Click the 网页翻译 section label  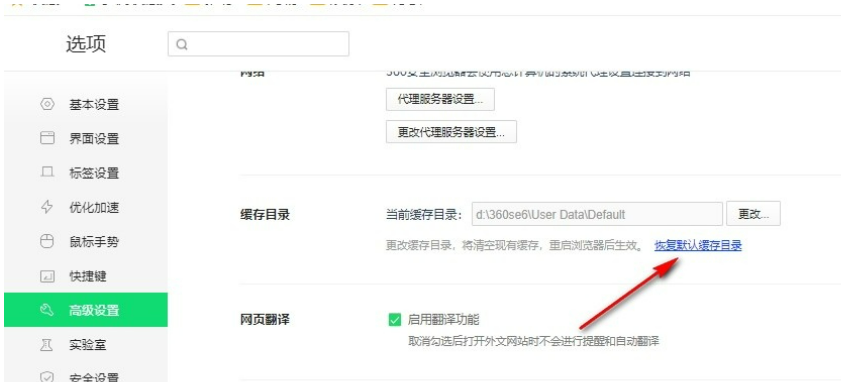pos(264,320)
